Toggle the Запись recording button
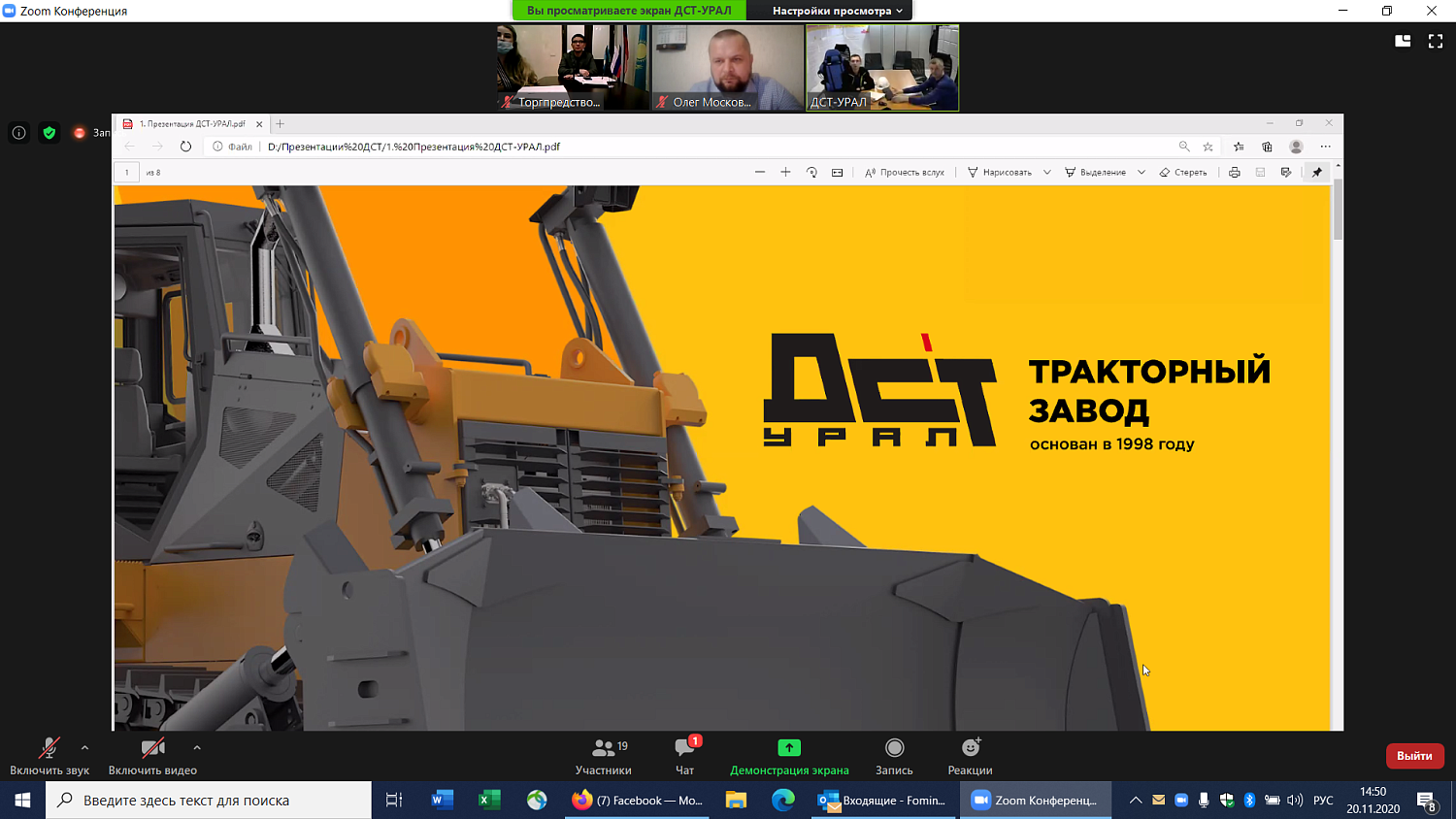This screenshot has height=819, width=1456. coord(894,756)
